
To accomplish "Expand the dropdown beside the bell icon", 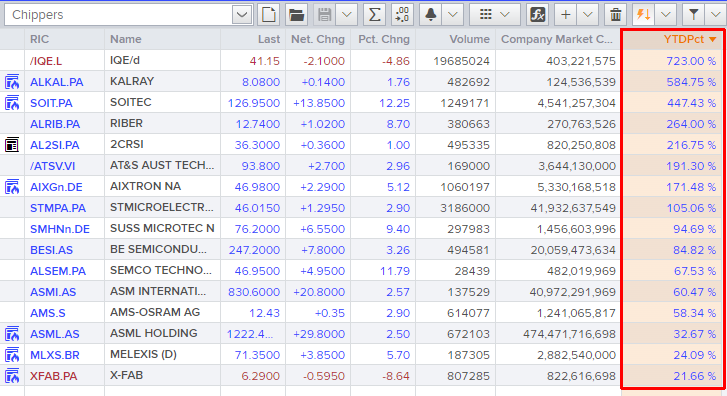I will pos(453,15).
